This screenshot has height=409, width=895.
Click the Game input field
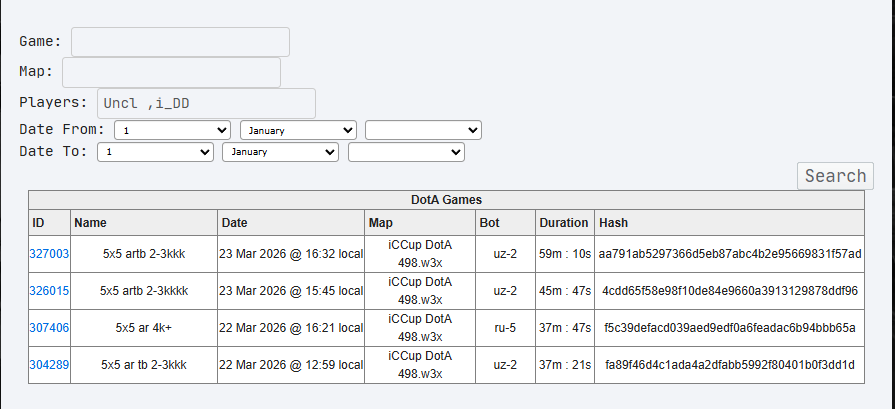[180, 42]
